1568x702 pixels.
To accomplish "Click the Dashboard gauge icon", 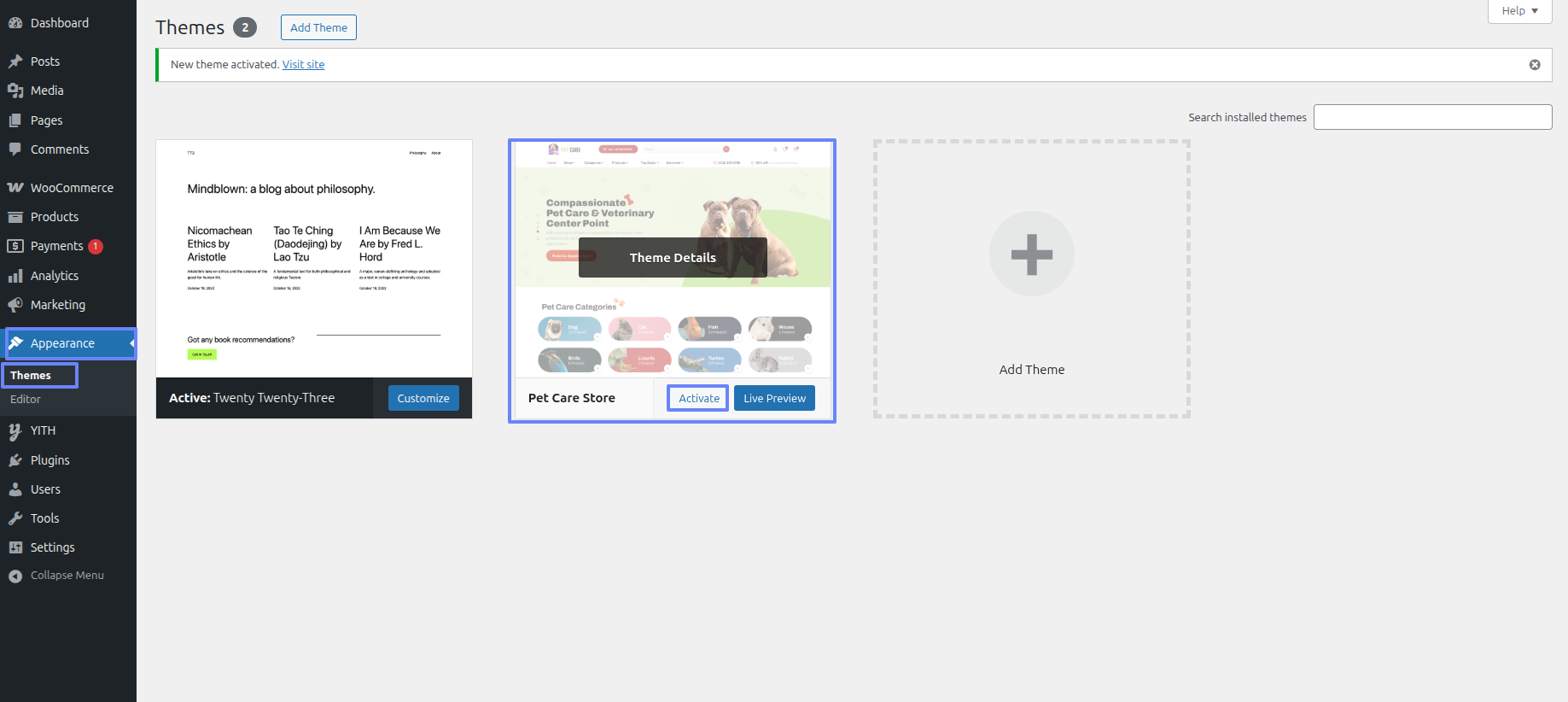I will pos(15,23).
